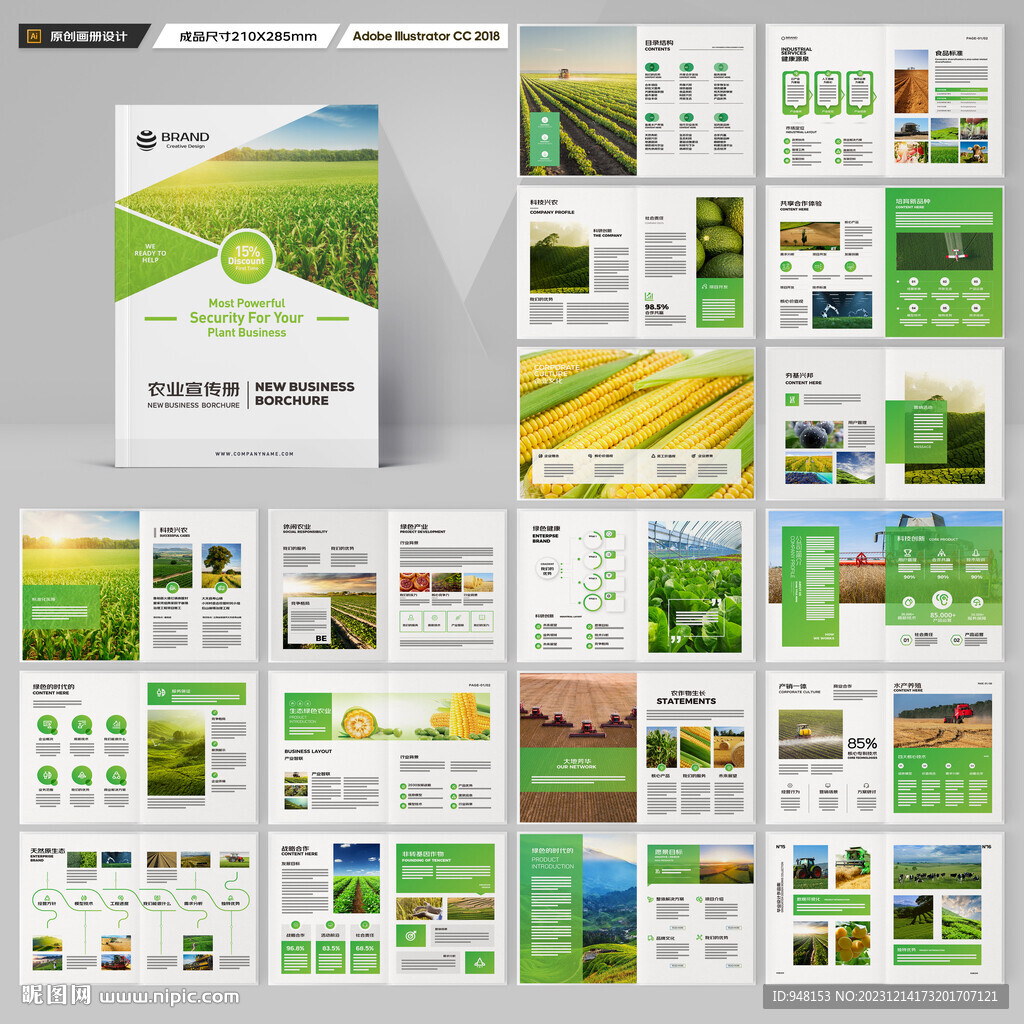The height and width of the screenshot is (1024, 1024).
Task: Select the 98.5% statistic
Action: (x=656, y=306)
